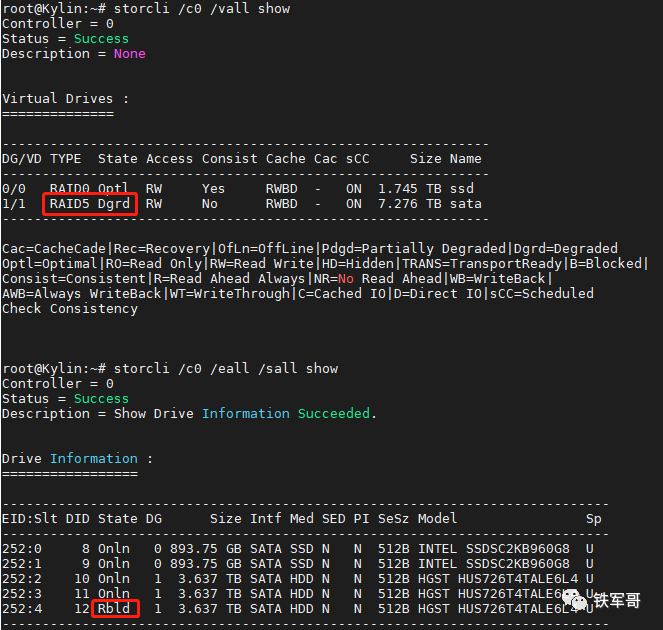
Task: Click the 'Model' column header
Action: pos(438,519)
